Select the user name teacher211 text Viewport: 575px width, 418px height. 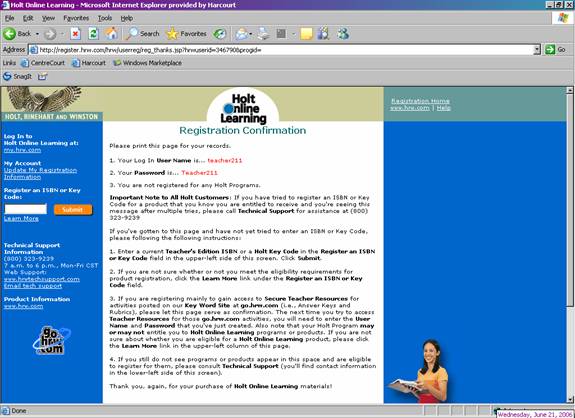[224, 160]
